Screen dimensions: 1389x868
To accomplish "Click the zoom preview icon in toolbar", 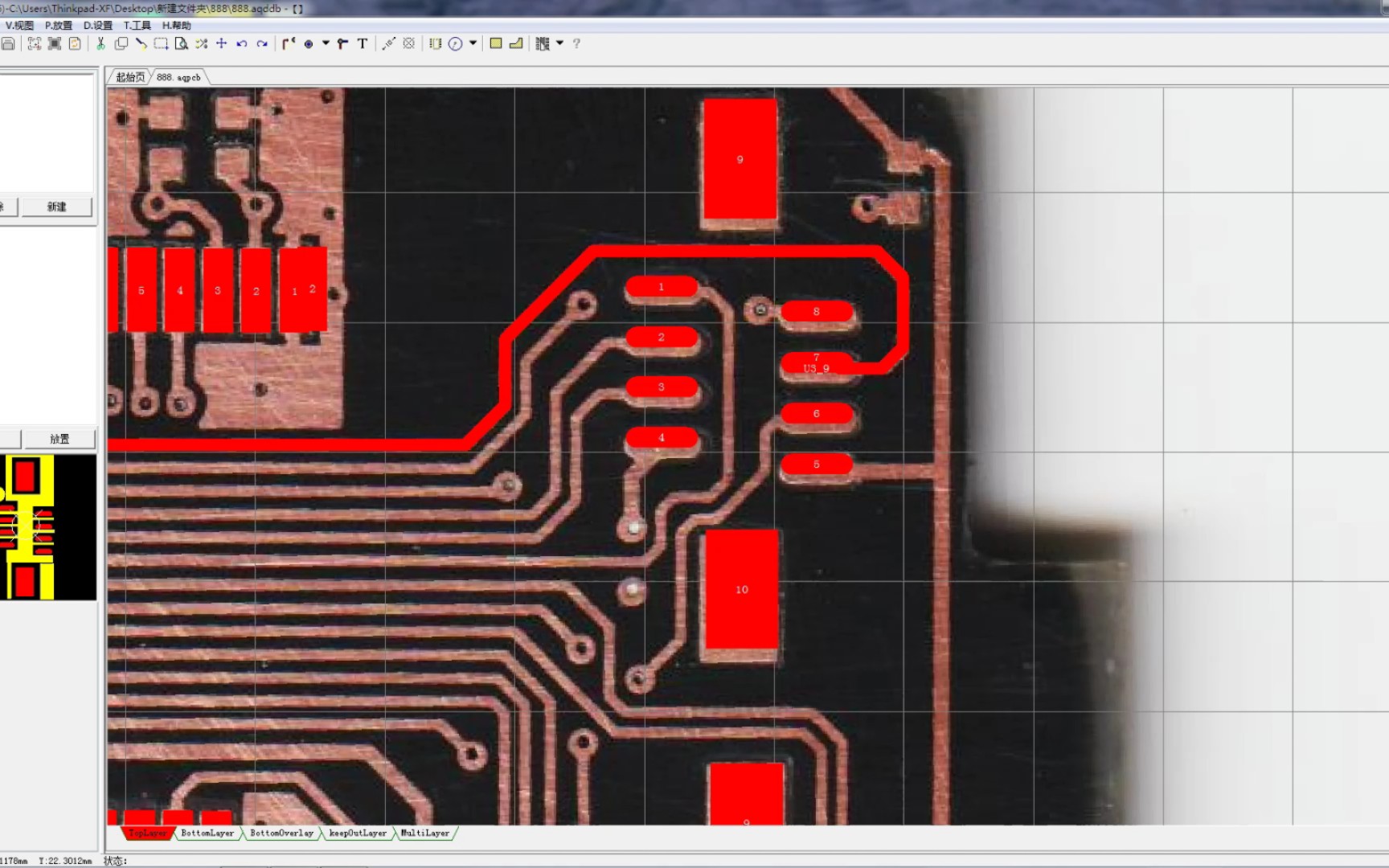I will (182, 44).
